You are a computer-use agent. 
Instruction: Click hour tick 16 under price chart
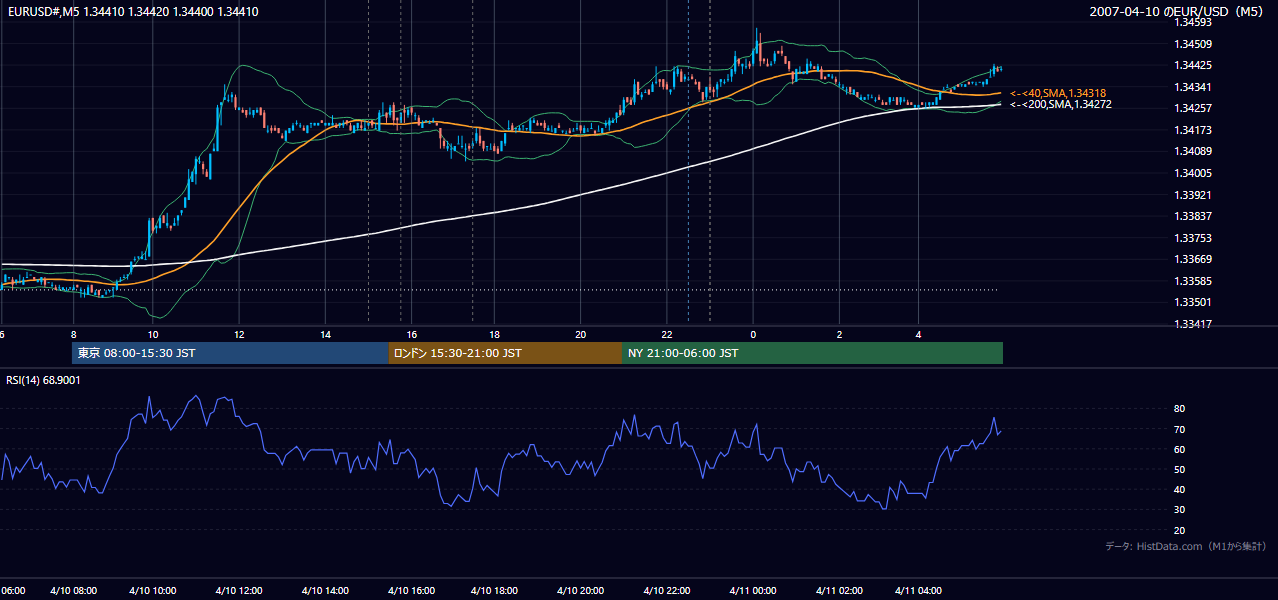410,335
